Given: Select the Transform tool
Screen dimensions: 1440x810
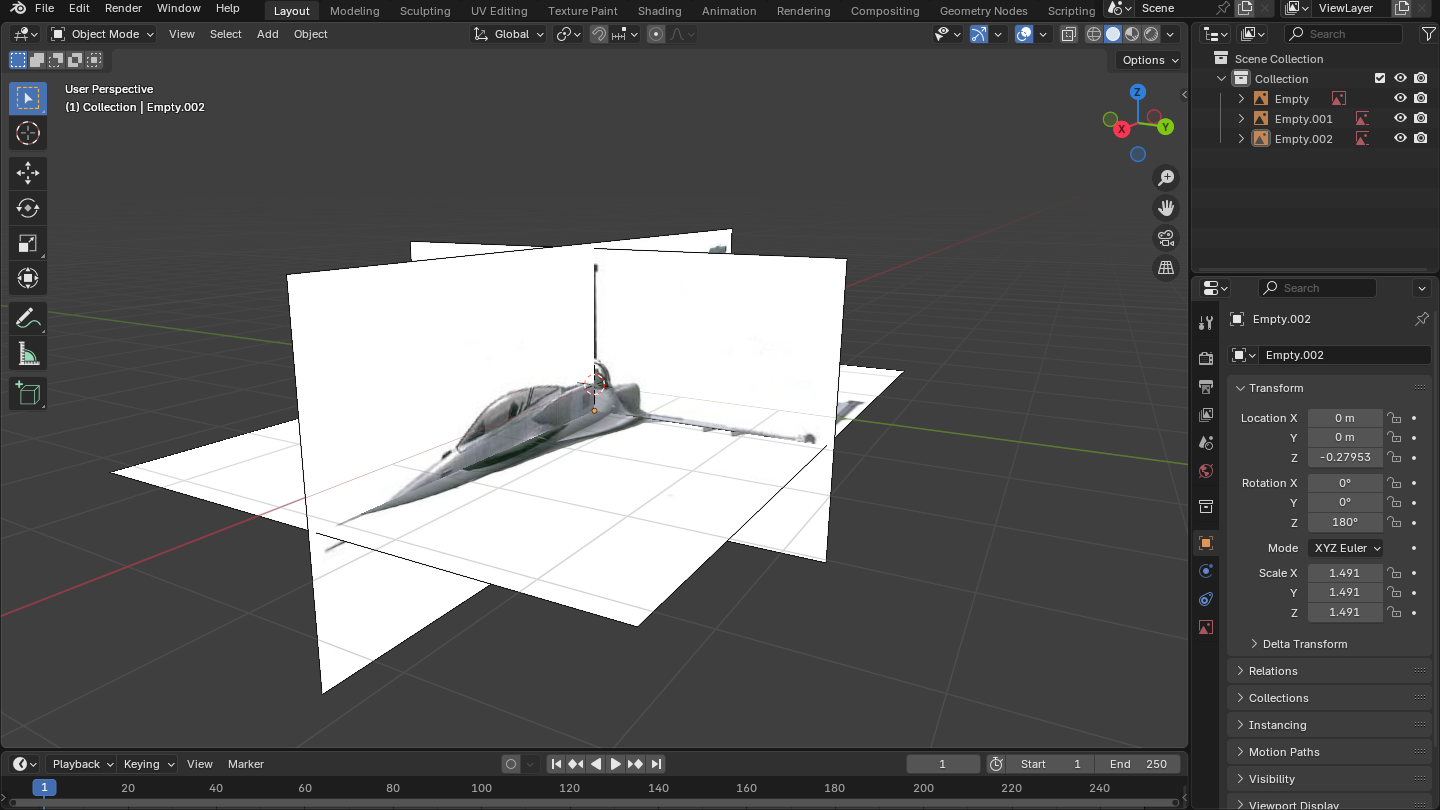Looking at the screenshot, I should pos(28,278).
